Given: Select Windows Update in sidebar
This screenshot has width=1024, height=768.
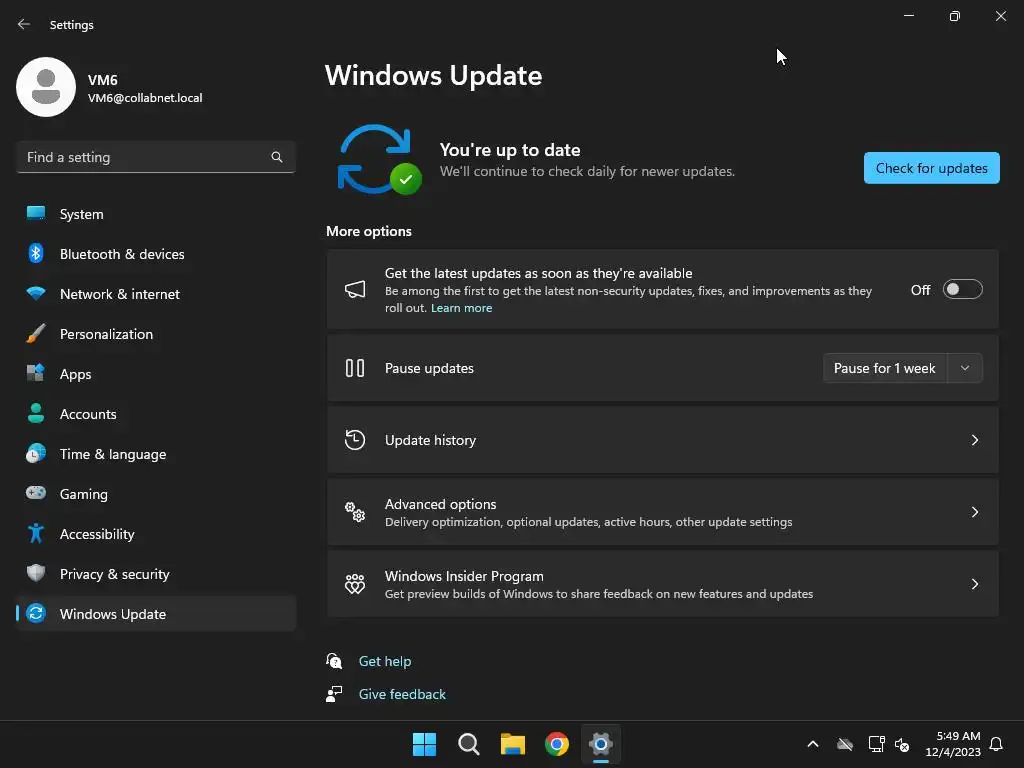Looking at the screenshot, I should 156,613.
